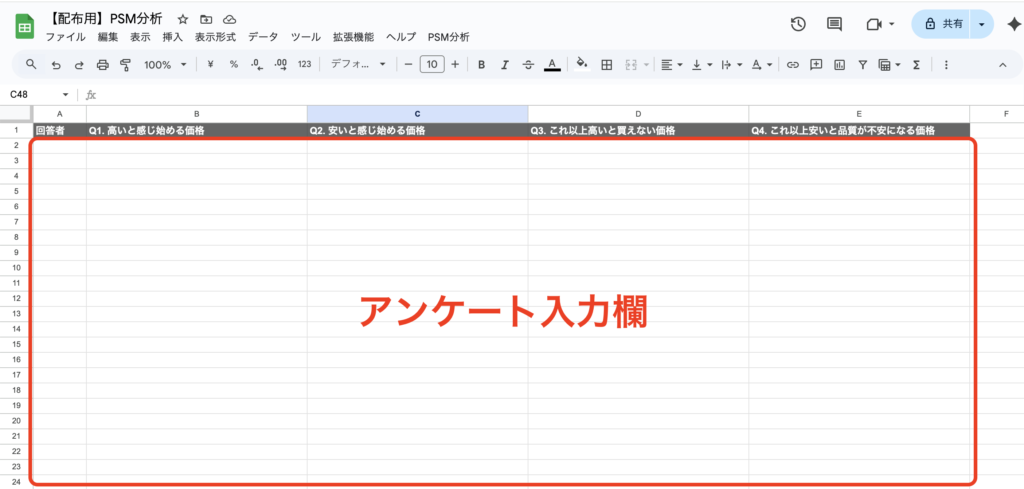This screenshot has width=1024, height=489.
Task: Open the horizontal align dropdown
Action: pyautogui.click(x=671, y=64)
